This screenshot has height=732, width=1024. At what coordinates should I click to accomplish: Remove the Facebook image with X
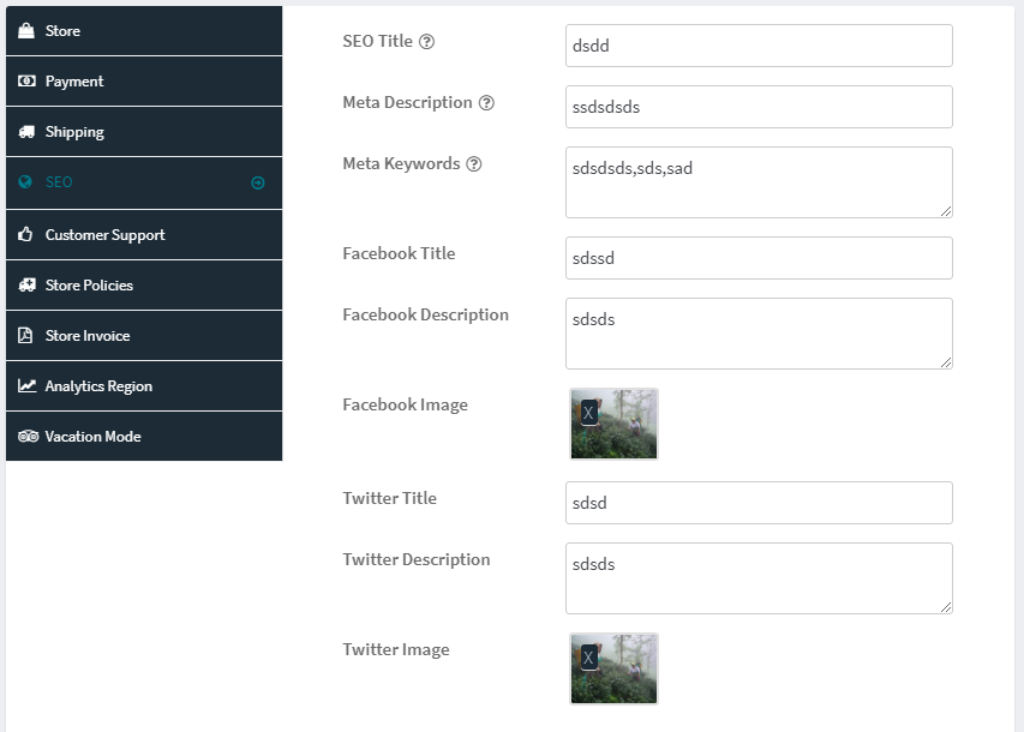click(589, 412)
